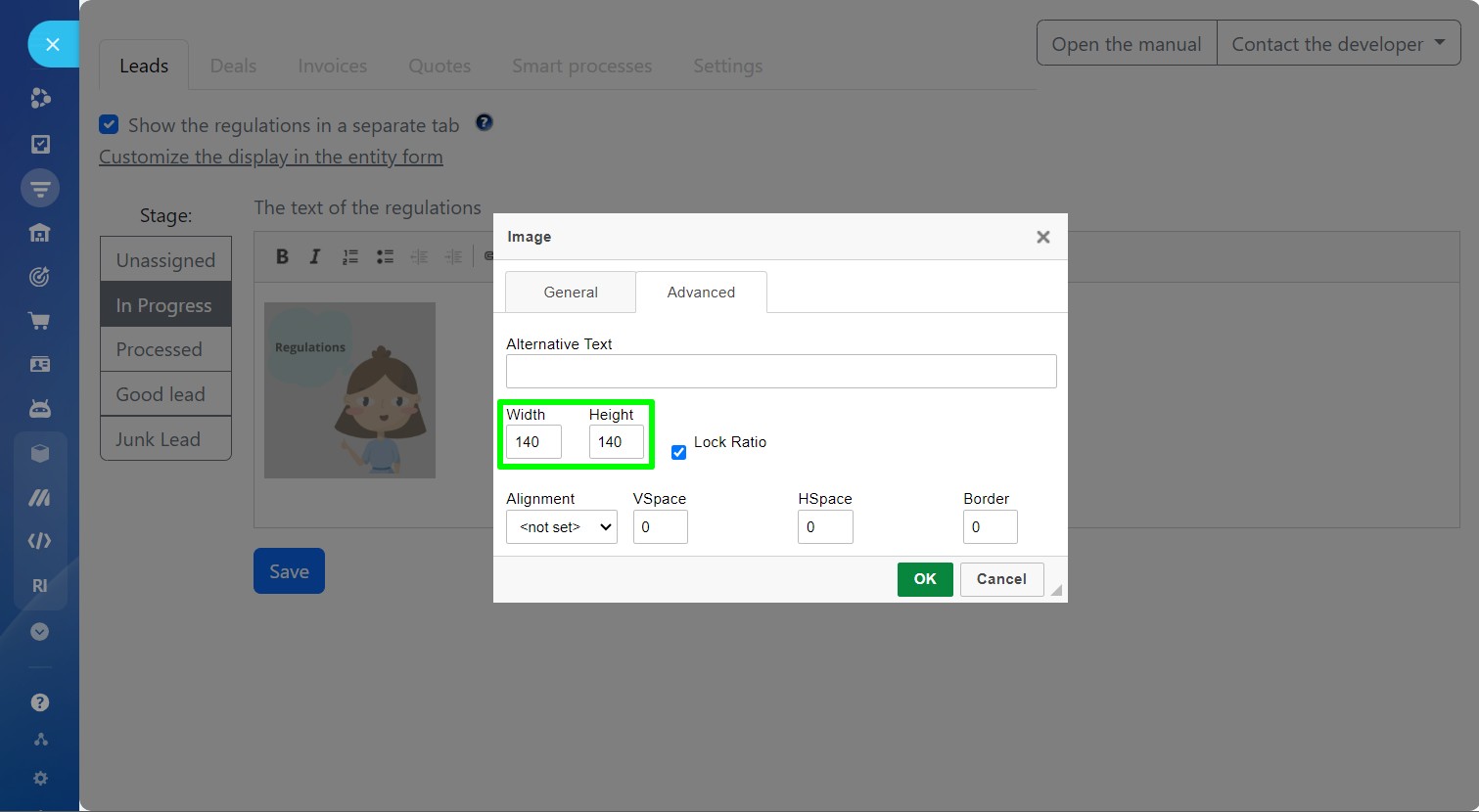Click the settings gear in sidebar
Image resolution: width=1479 pixels, height=812 pixels.
pyautogui.click(x=40, y=779)
